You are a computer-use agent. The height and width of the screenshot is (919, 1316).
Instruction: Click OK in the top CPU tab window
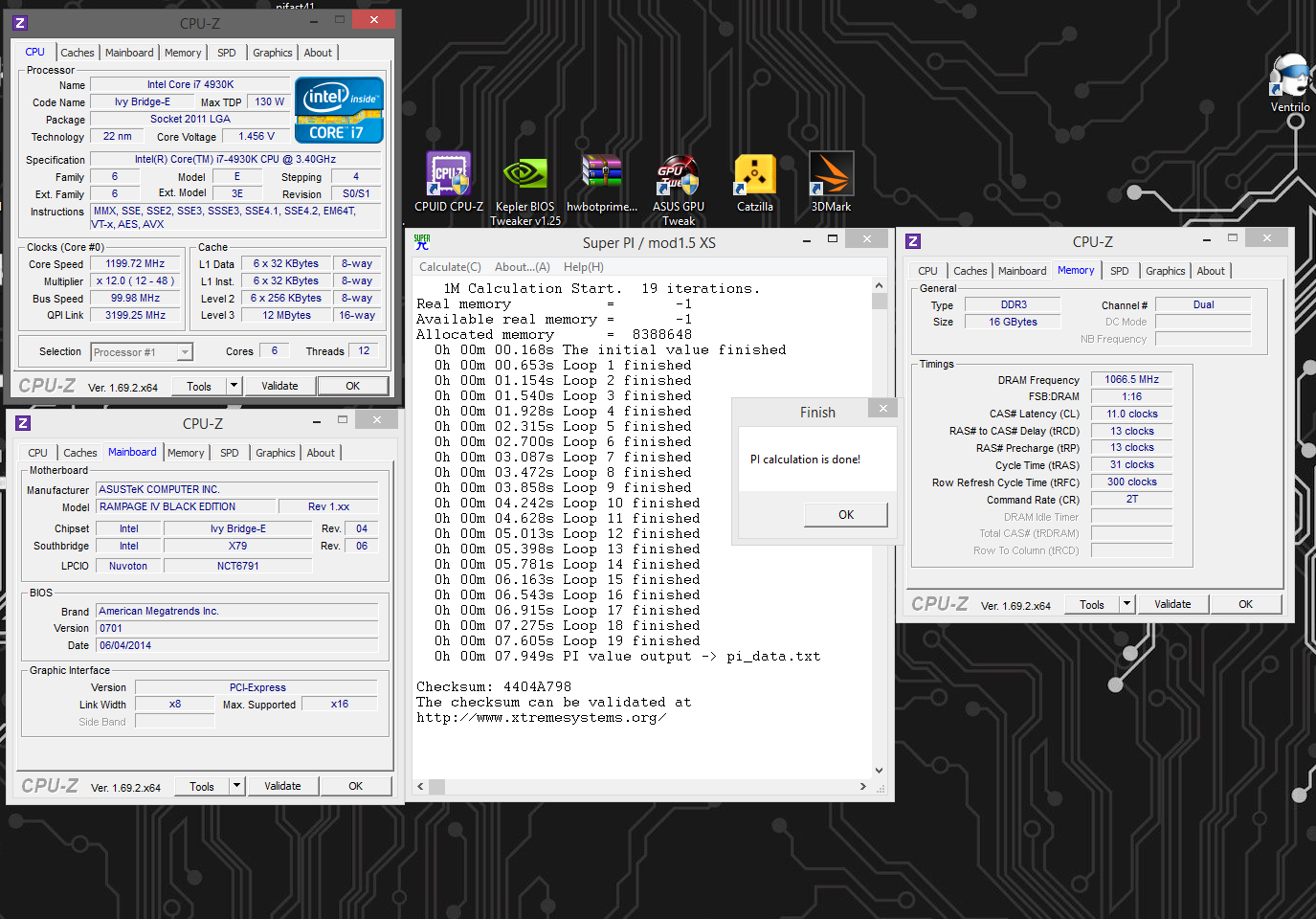(x=352, y=386)
